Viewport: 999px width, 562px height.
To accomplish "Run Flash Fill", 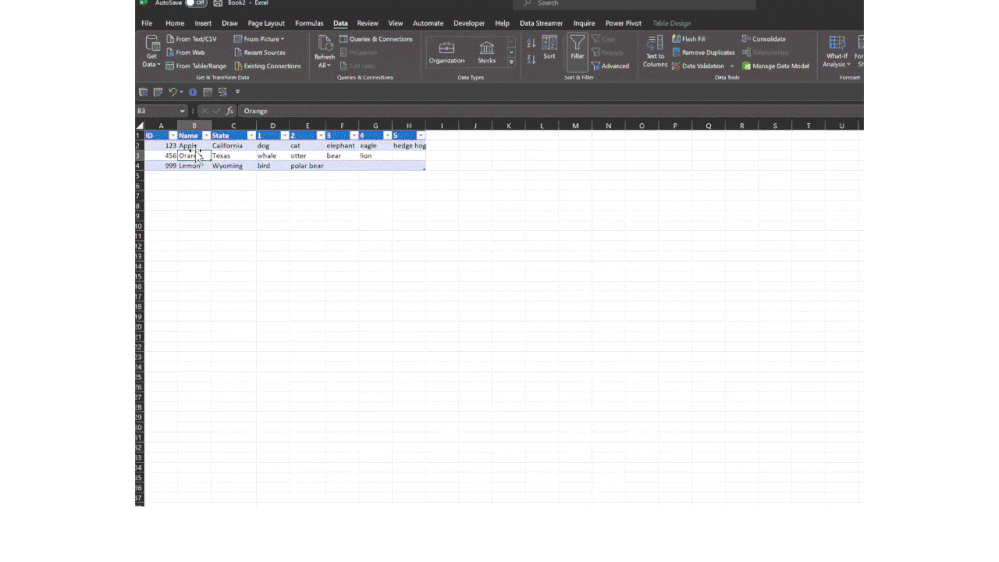I will 689,39.
